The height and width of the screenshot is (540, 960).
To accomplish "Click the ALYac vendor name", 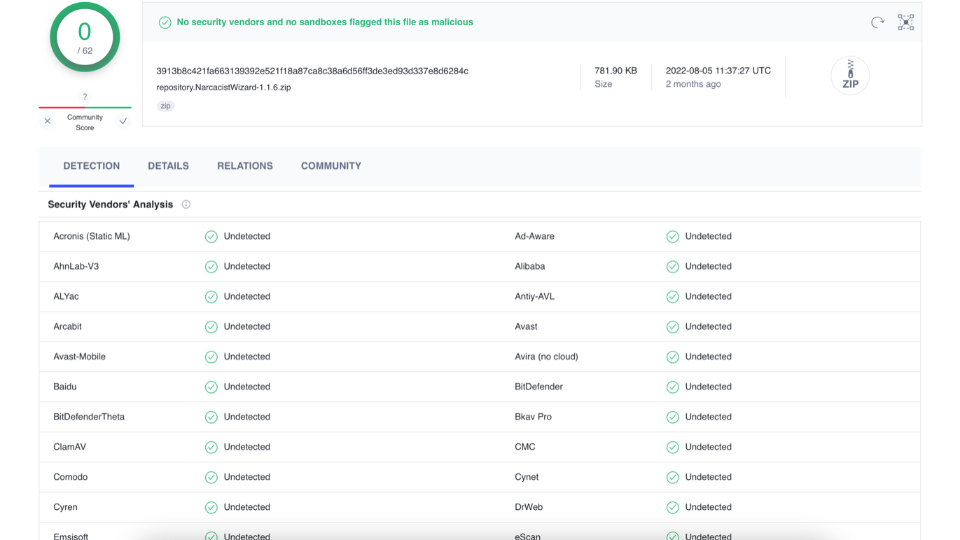I will tap(66, 296).
